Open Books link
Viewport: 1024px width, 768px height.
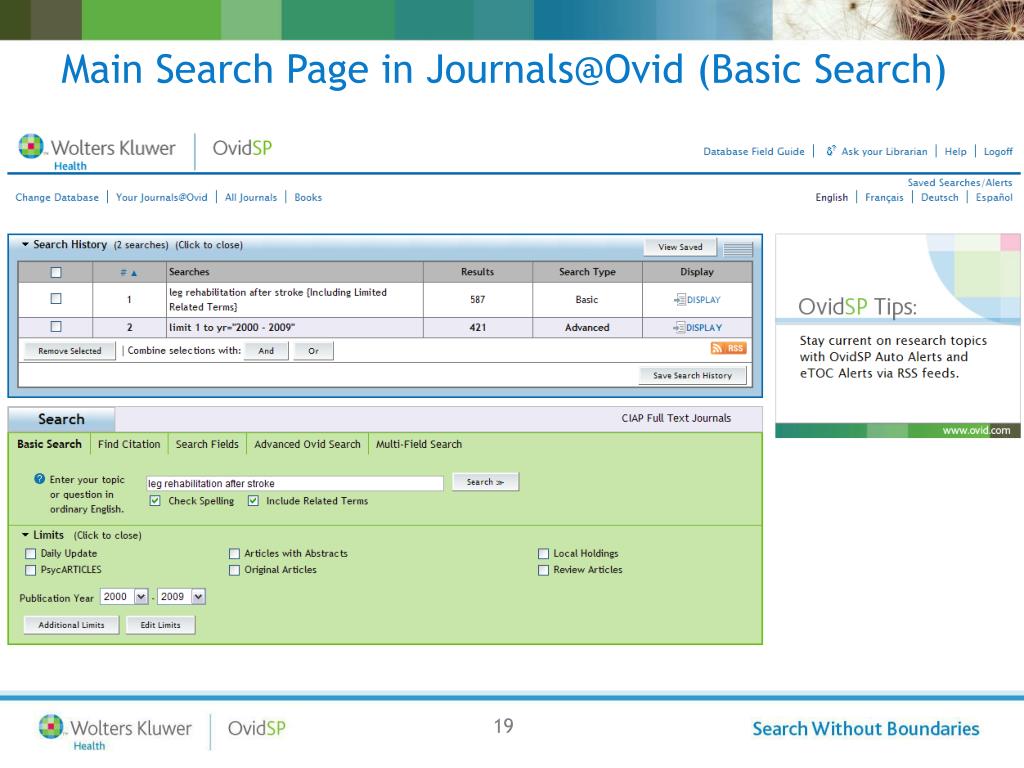coord(308,197)
